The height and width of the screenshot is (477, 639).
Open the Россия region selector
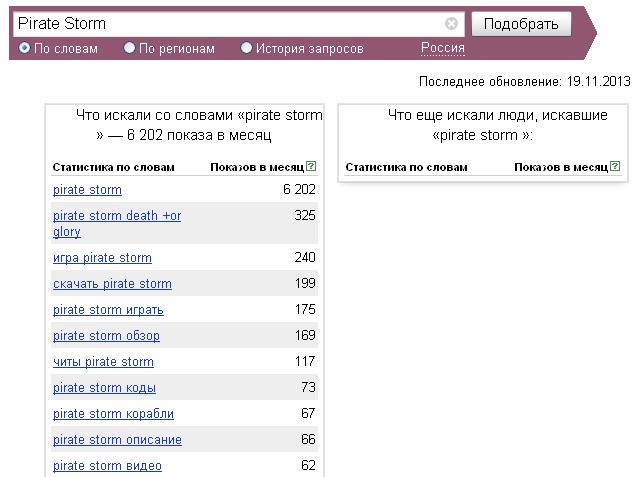pyautogui.click(x=443, y=48)
